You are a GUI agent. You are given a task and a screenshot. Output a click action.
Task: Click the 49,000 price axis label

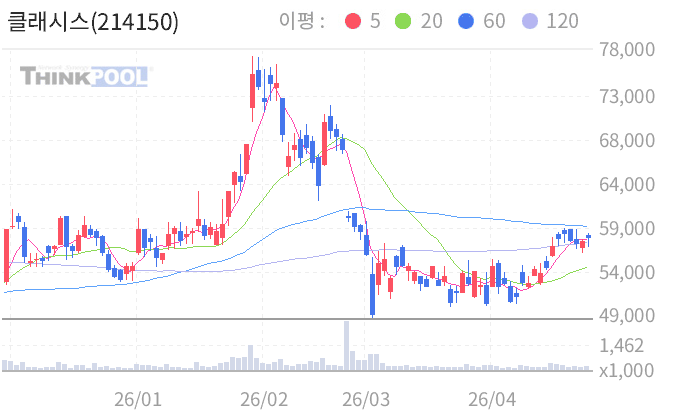pyautogui.click(x=627, y=315)
